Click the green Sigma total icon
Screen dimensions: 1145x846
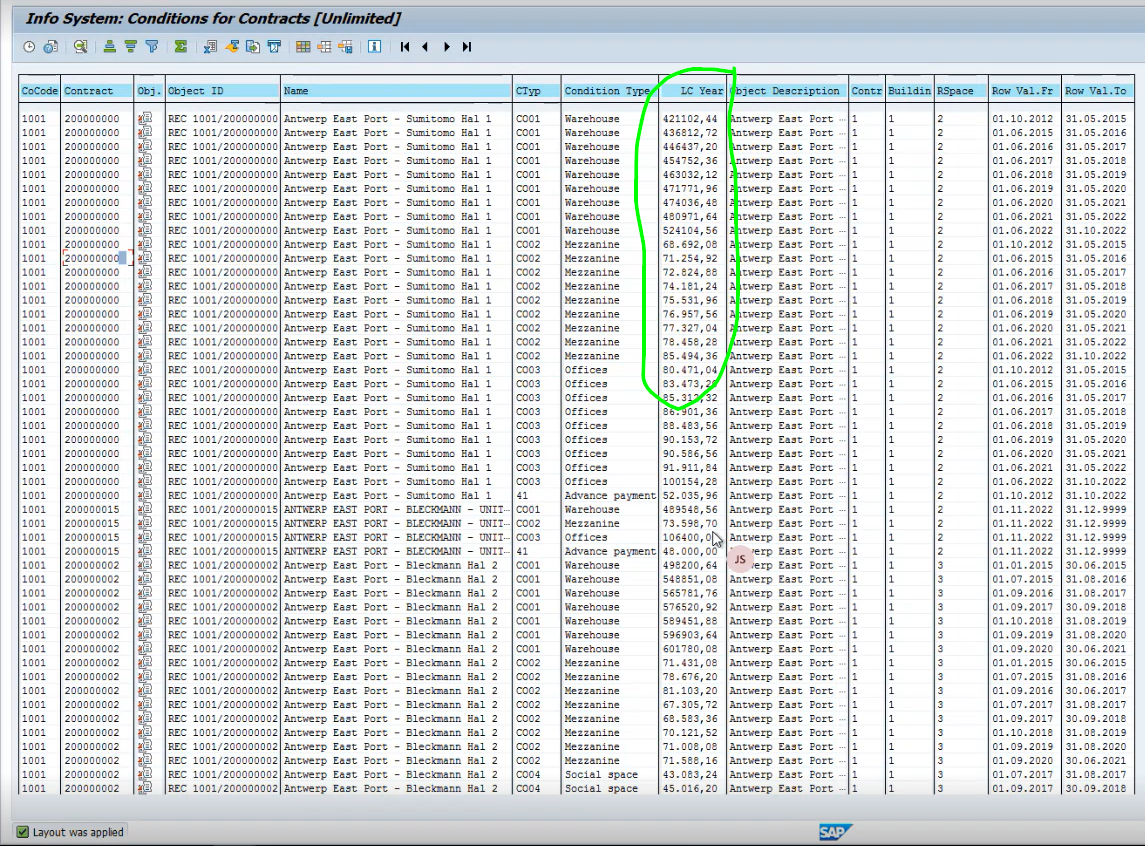[x=180, y=47]
